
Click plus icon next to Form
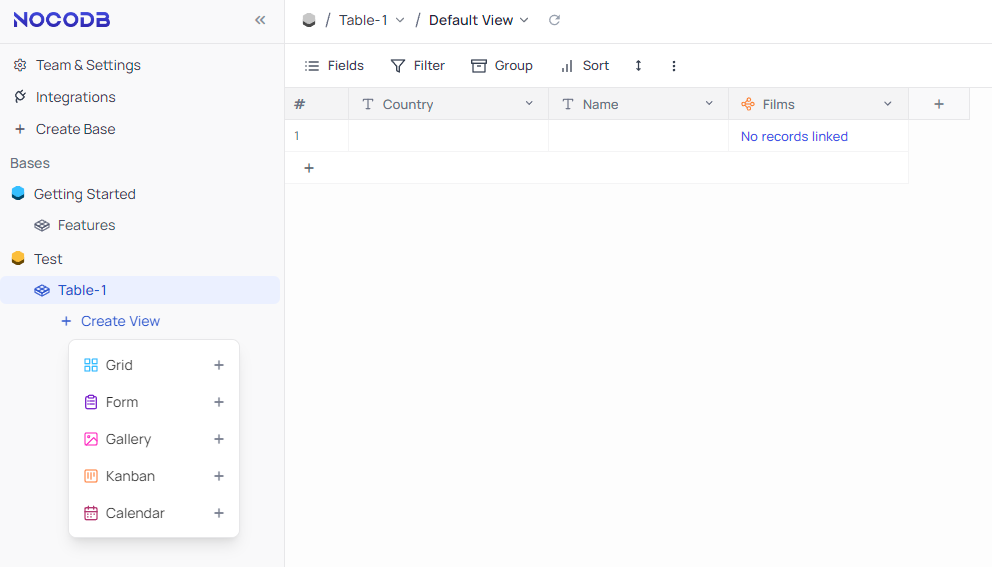point(219,402)
